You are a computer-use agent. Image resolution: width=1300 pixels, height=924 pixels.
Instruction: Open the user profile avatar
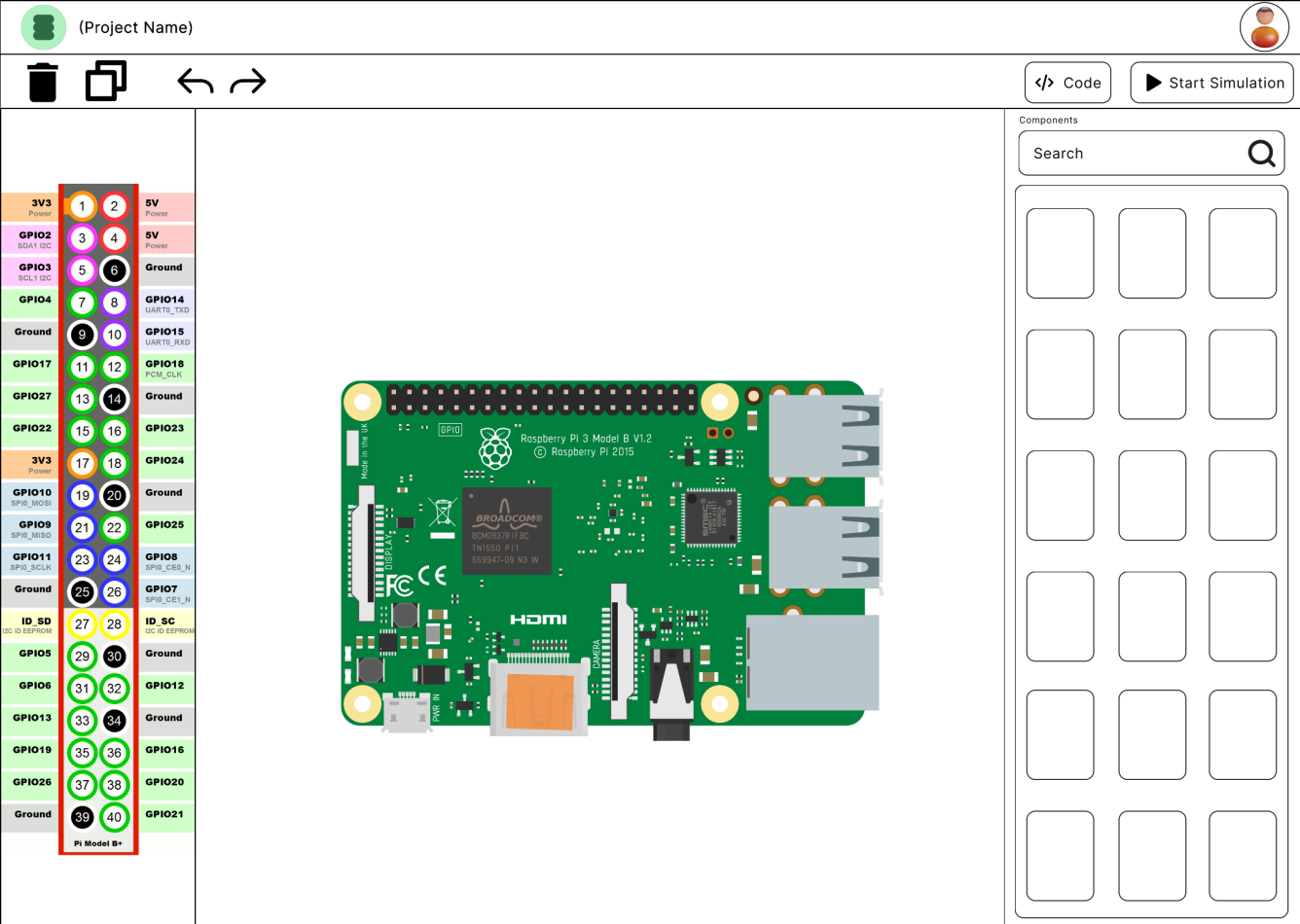[1264, 27]
